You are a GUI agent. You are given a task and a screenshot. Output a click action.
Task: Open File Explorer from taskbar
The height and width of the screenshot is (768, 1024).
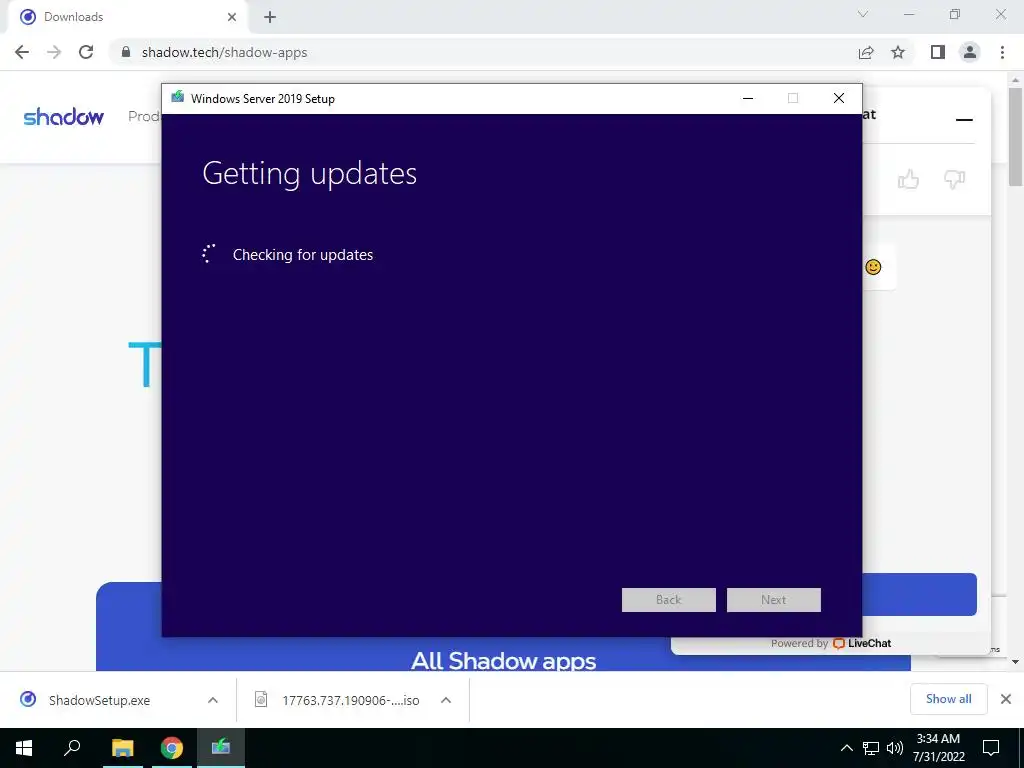[122, 748]
